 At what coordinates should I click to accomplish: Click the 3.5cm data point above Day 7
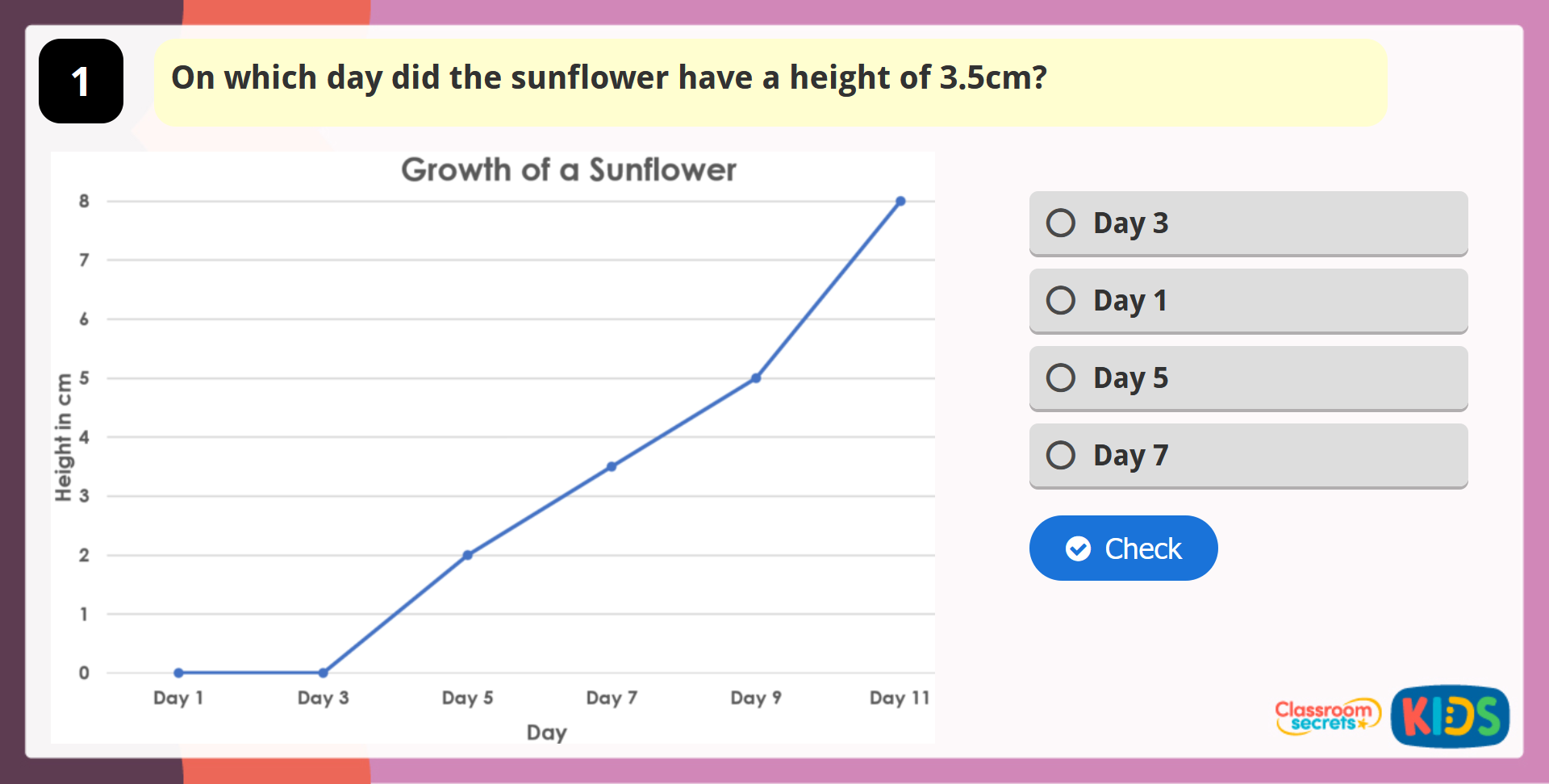[x=612, y=466]
